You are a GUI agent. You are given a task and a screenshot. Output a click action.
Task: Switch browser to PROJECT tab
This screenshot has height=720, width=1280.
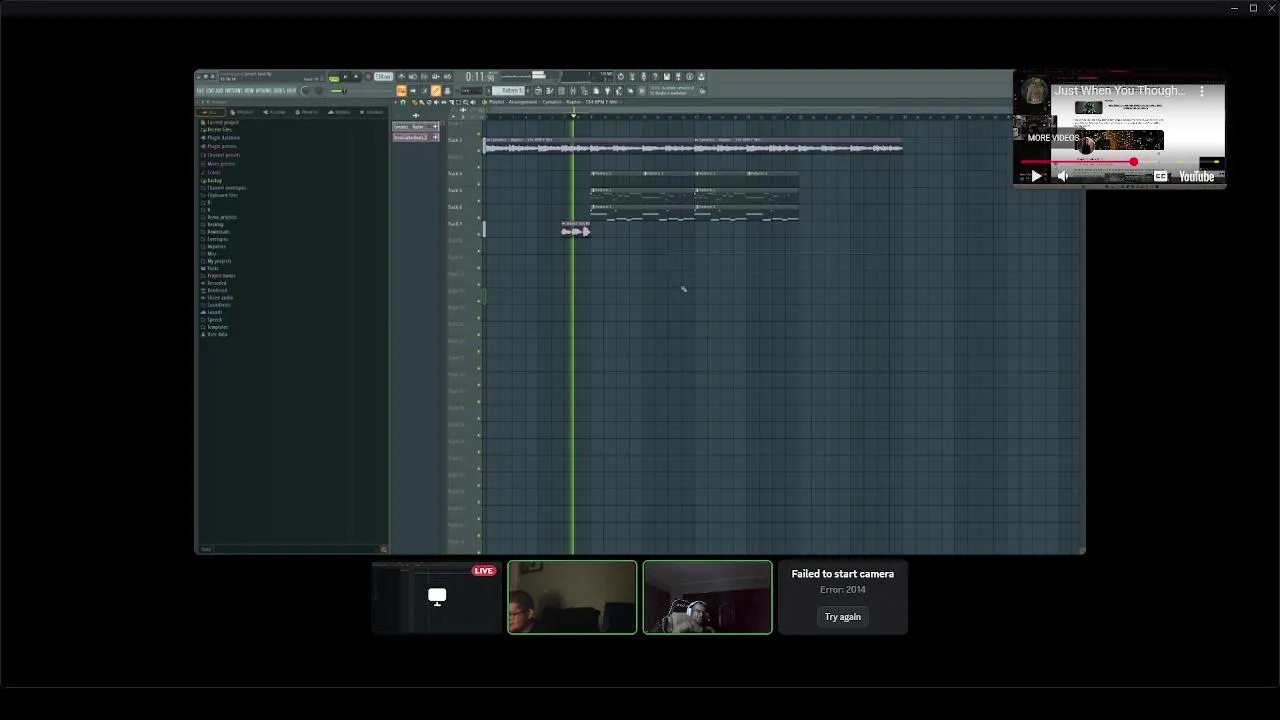(x=243, y=112)
